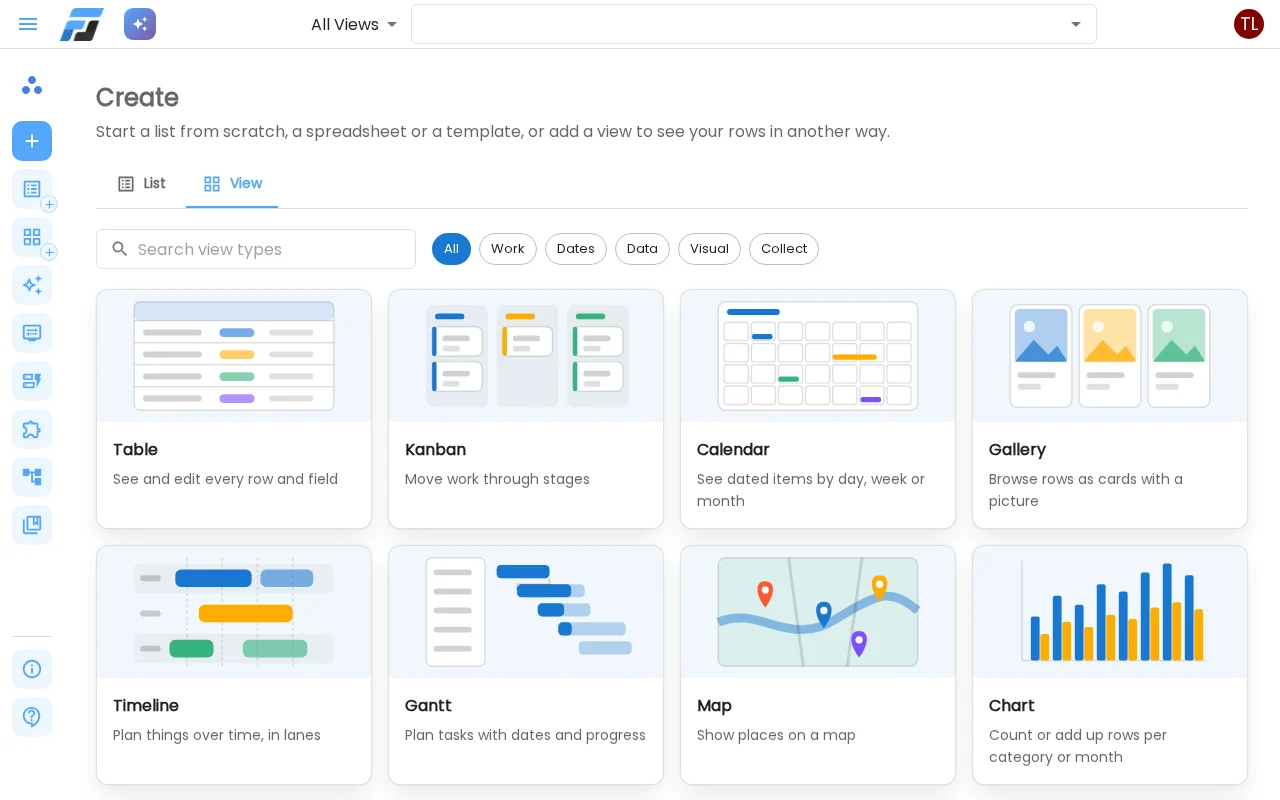The height and width of the screenshot is (800, 1280).
Task: Focus the Search view types field
Action: click(256, 249)
